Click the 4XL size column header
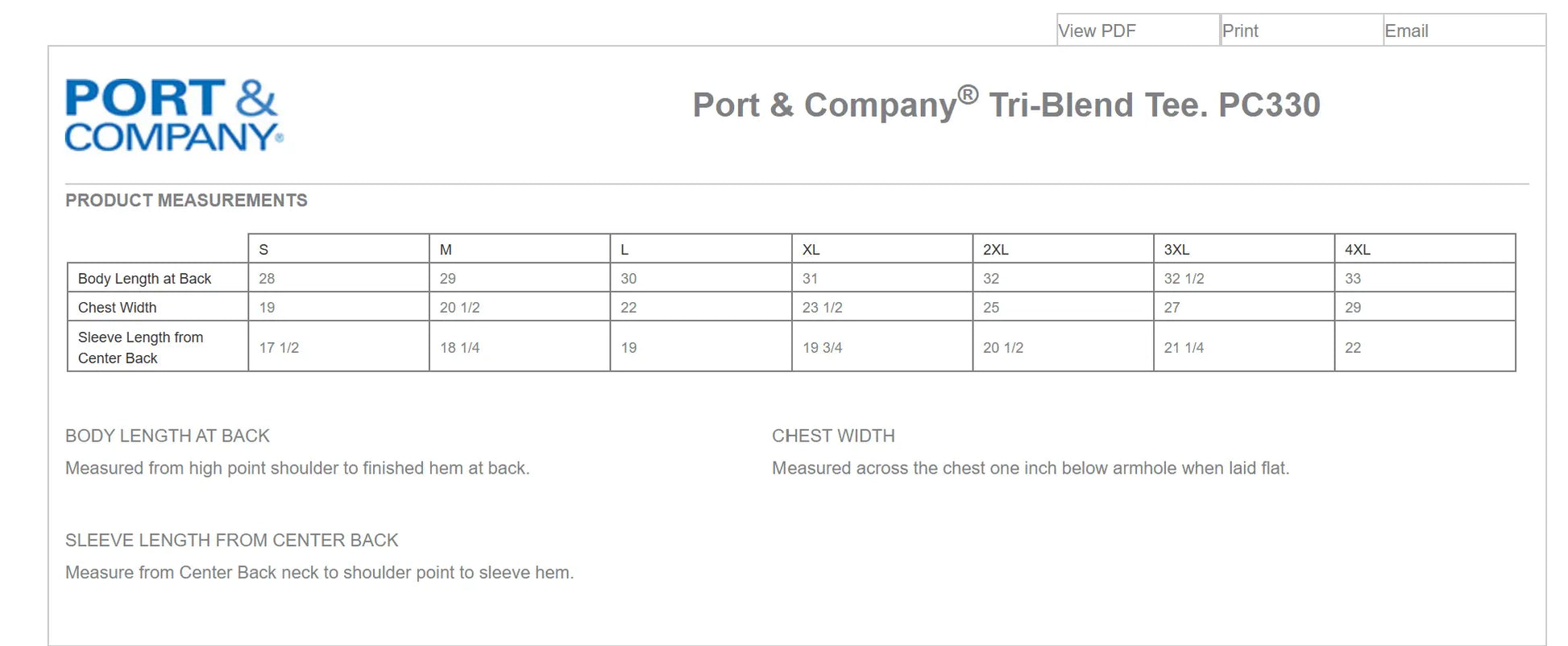 coord(1357,250)
